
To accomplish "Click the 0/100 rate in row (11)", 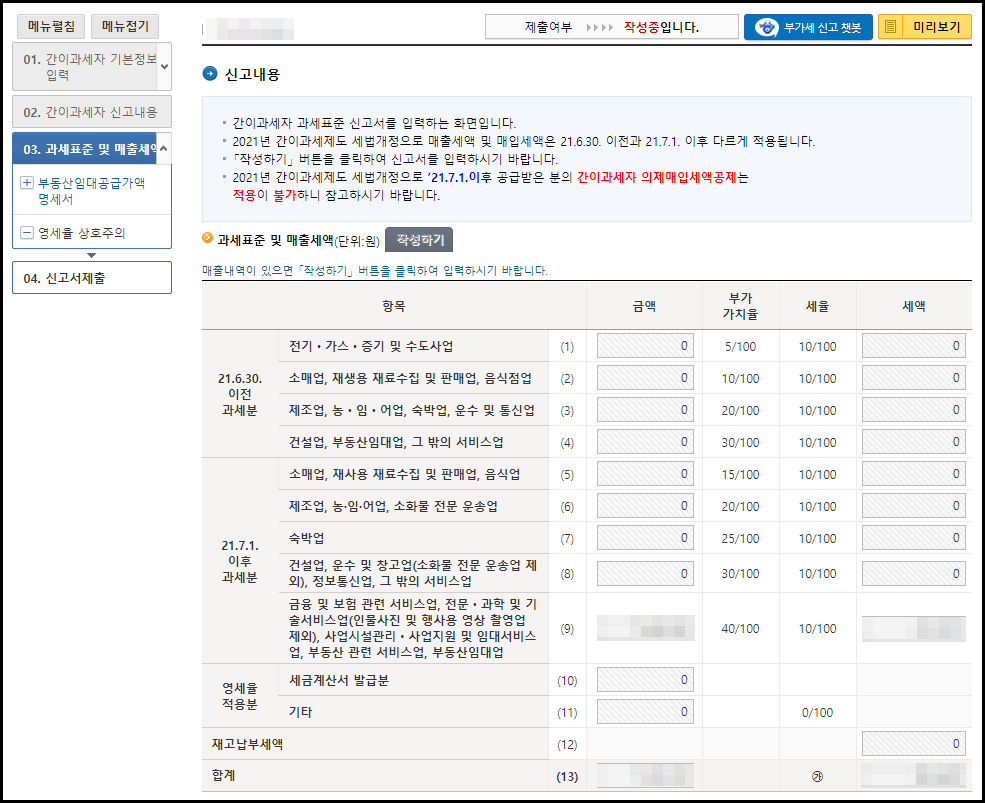I will (817, 713).
